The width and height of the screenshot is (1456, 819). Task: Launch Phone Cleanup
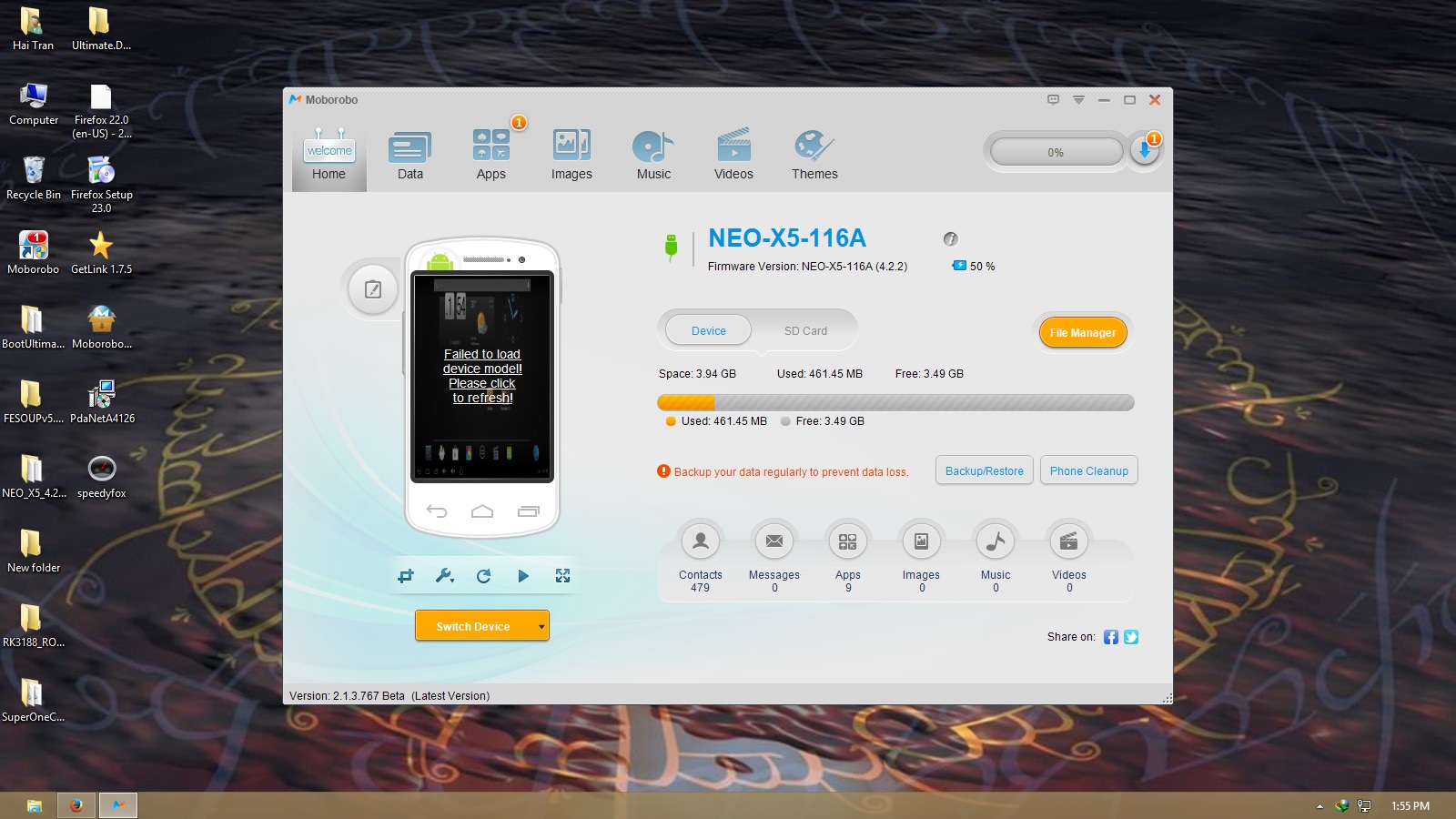click(1088, 470)
